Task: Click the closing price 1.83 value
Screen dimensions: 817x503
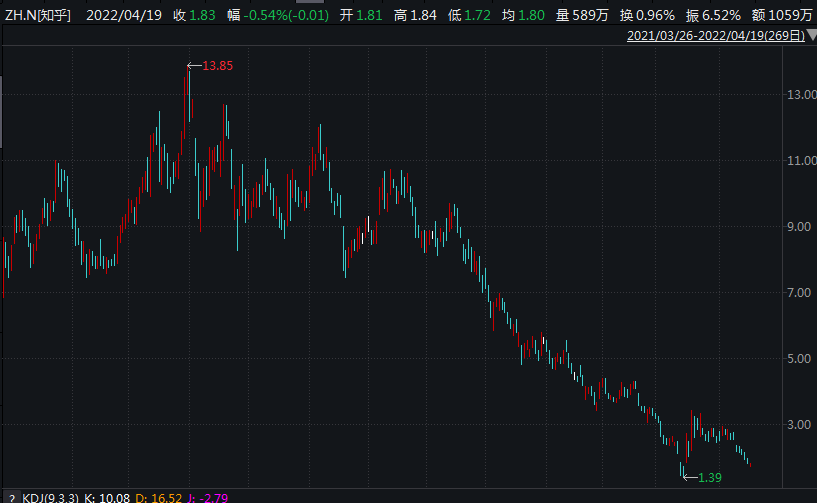Action: pyautogui.click(x=202, y=16)
